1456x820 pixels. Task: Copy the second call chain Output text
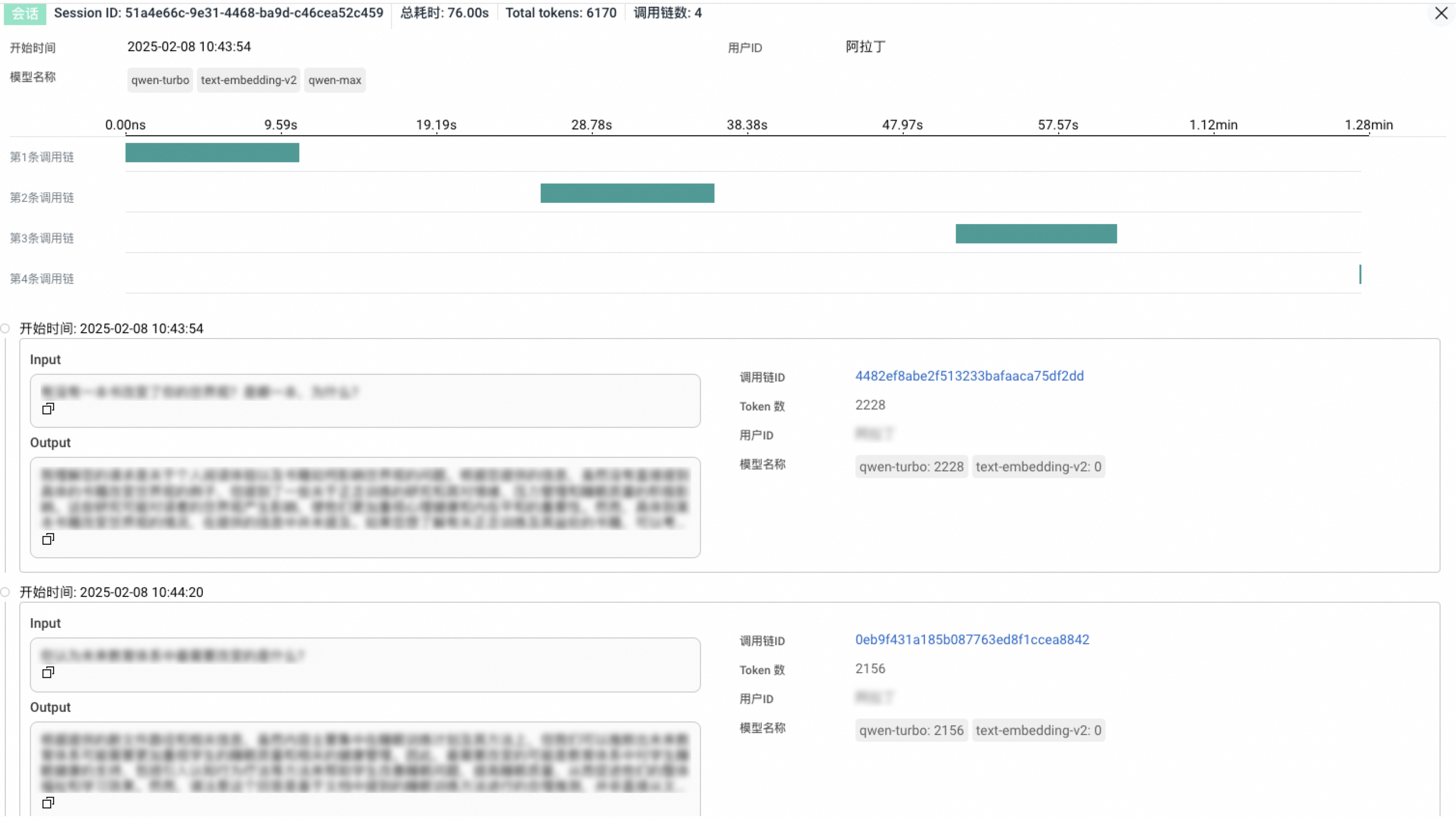(48, 803)
